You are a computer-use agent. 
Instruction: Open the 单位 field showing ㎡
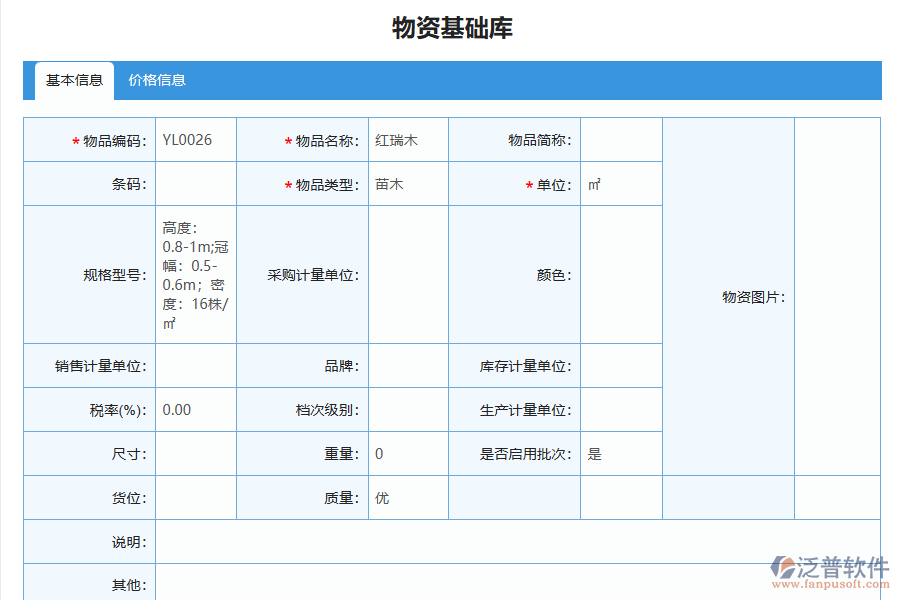pyautogui.click(x=621, y=184)
